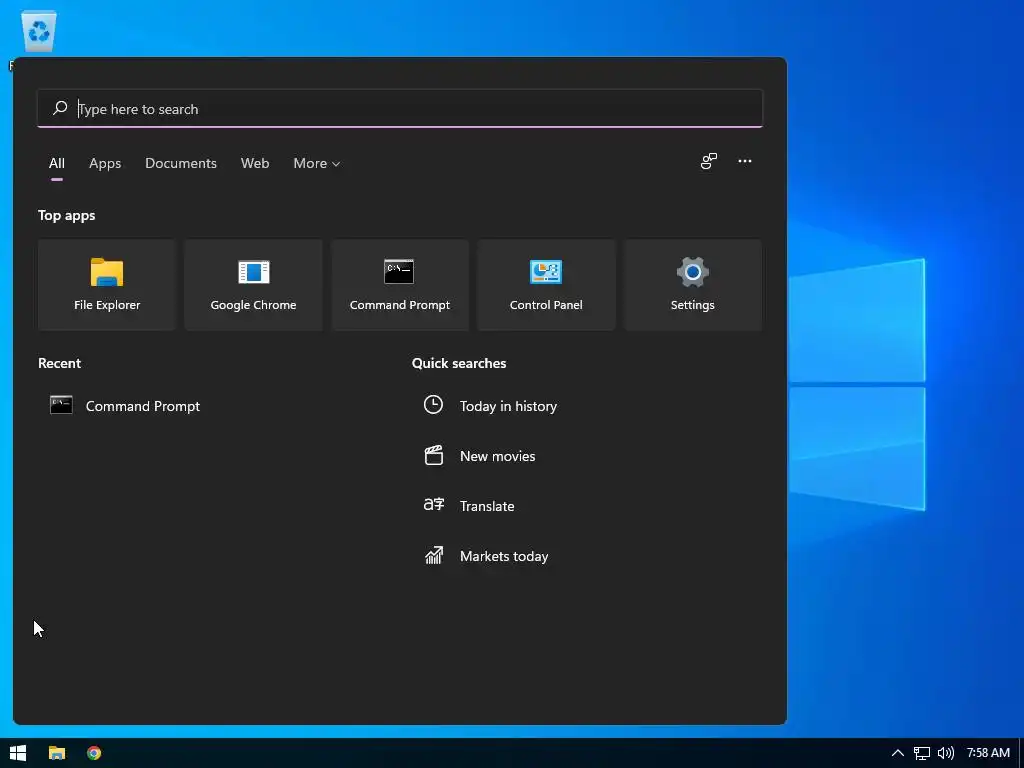
Task: Open Markets today quick search
Action: [504, 556]
